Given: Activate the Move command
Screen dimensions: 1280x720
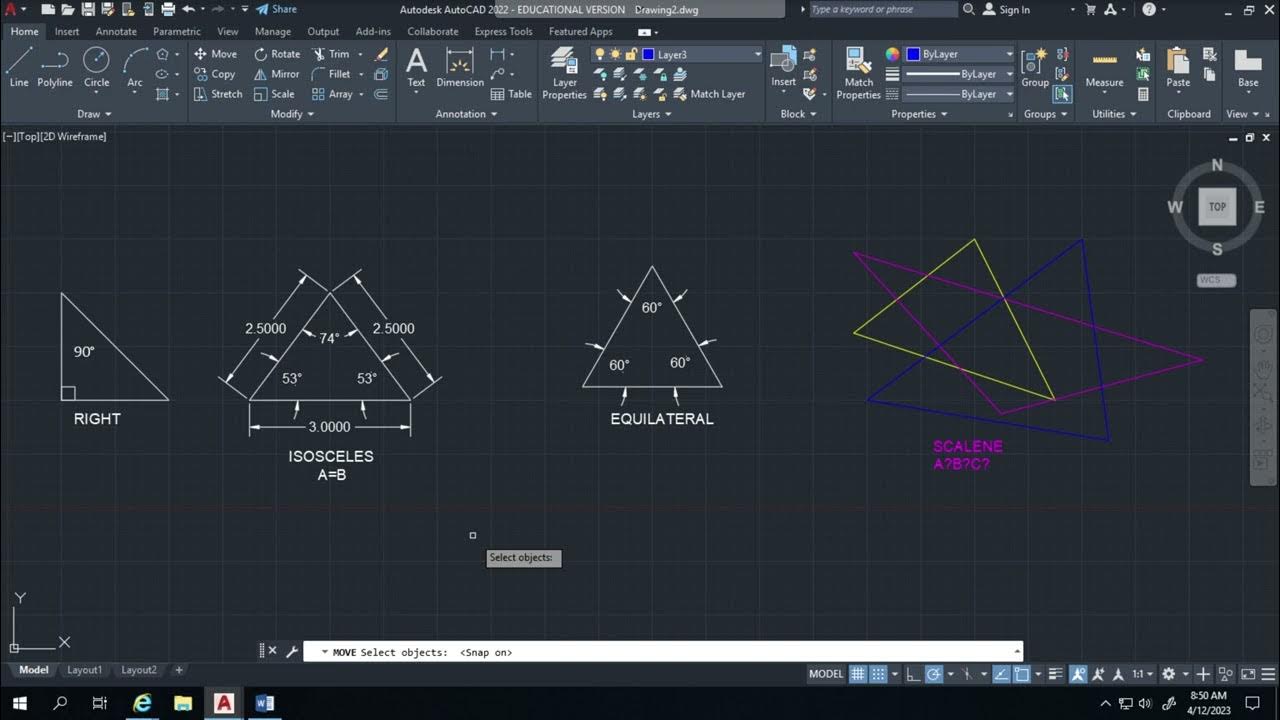Looking at the screenshot, I should (215, 54).
